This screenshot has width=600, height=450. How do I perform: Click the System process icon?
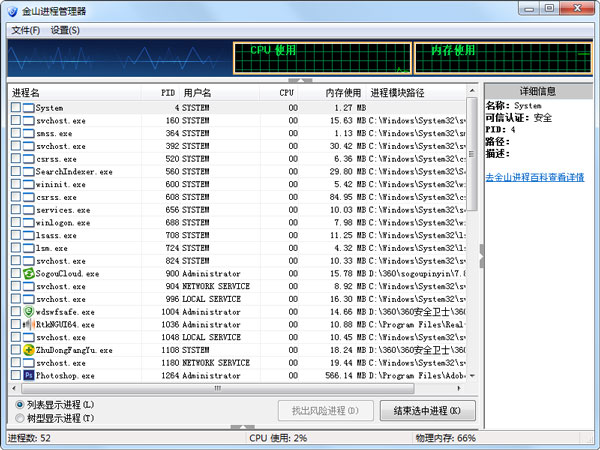coord(28,108)
